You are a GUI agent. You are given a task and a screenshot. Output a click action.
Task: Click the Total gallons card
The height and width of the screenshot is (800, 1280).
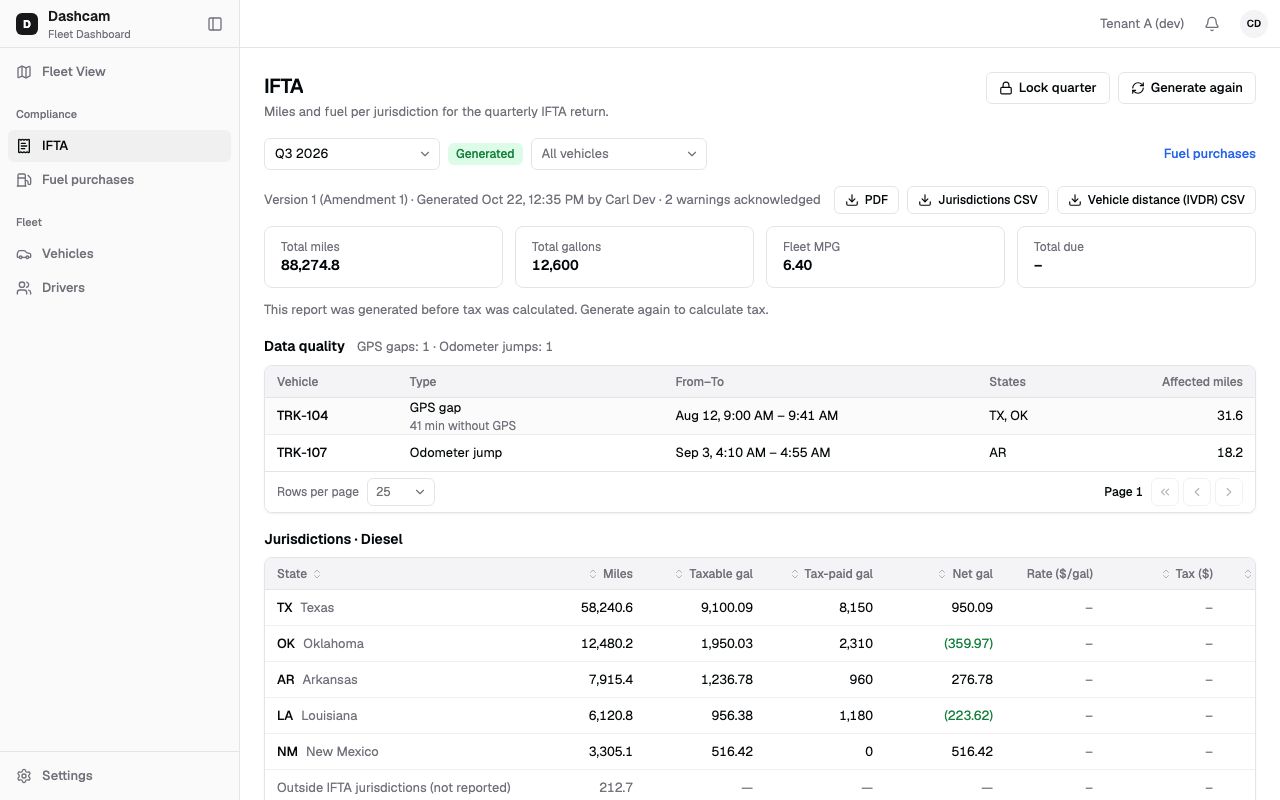point(634,257)
